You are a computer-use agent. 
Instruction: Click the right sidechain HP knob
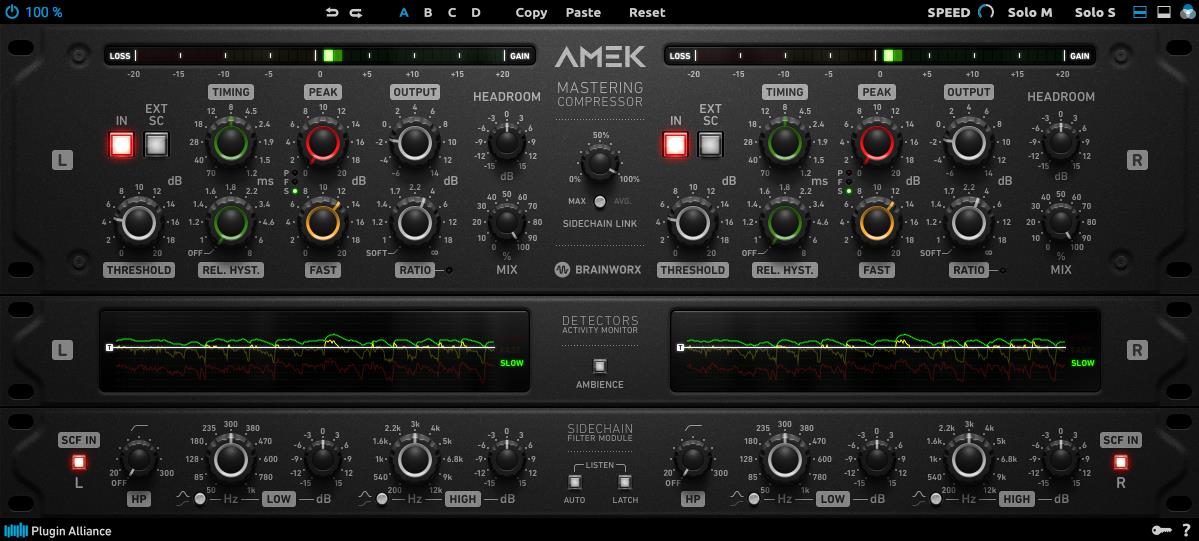[x=693, y=460]
